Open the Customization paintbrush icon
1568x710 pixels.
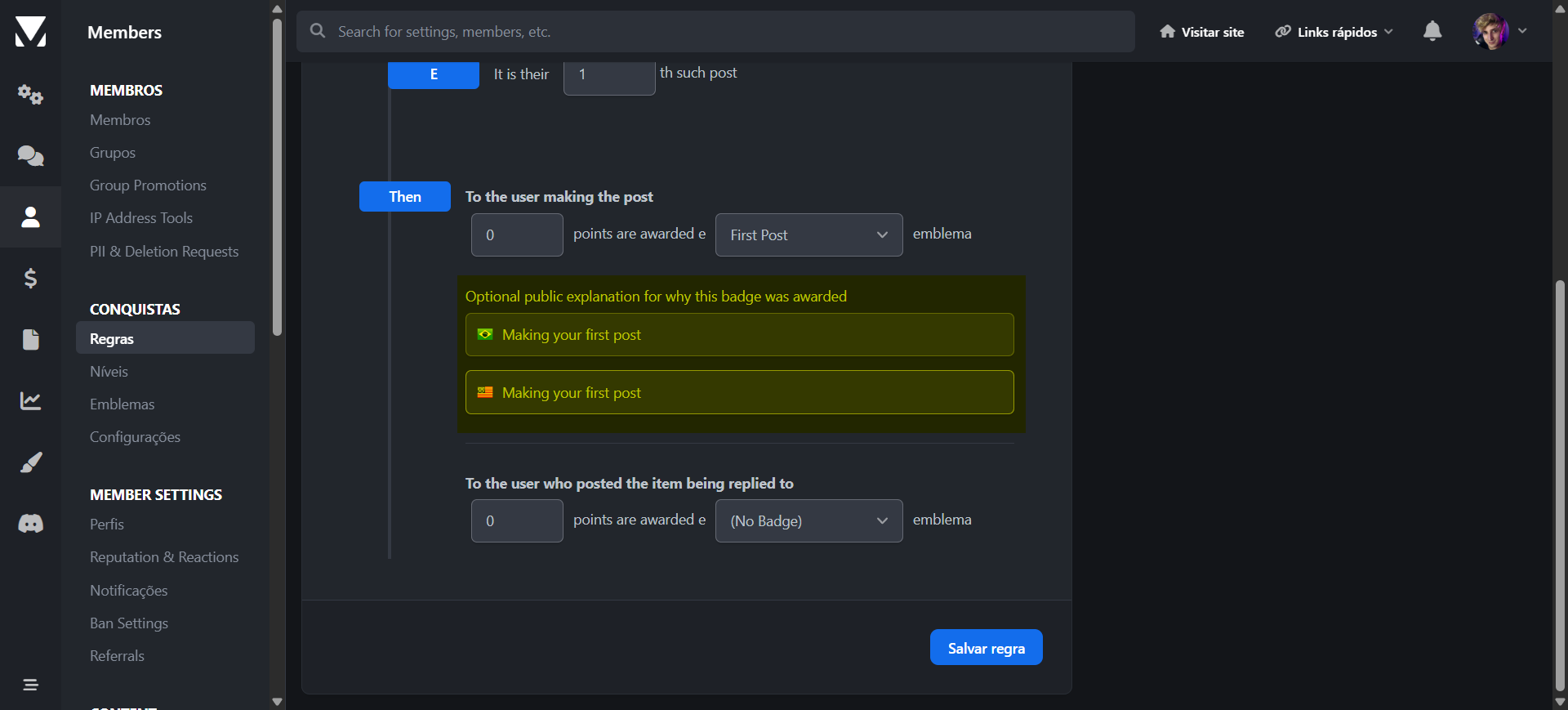pos(30,462)
